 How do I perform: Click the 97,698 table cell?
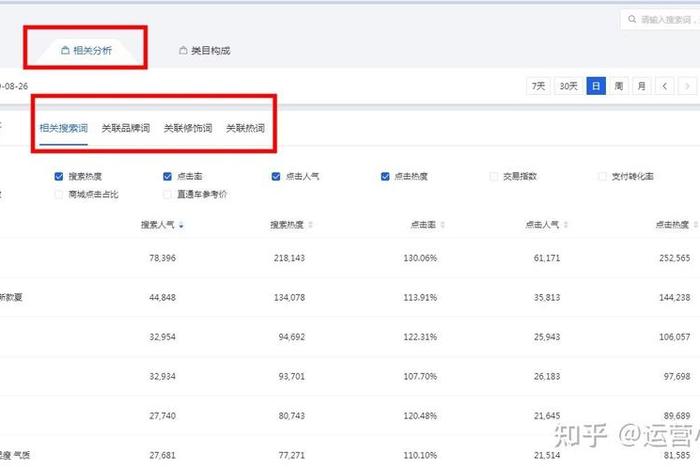click(x=677, y=376)
